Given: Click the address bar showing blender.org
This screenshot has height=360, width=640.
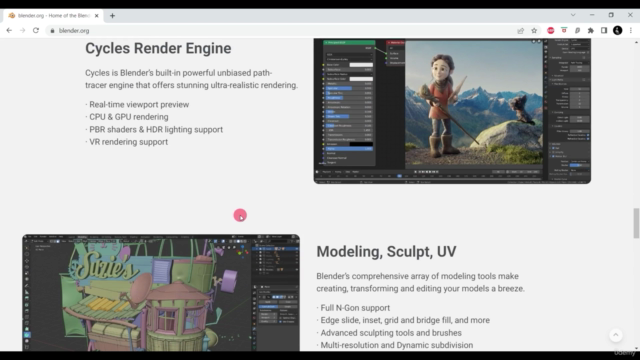Looking at the screenshot, I should click(282, 31).
